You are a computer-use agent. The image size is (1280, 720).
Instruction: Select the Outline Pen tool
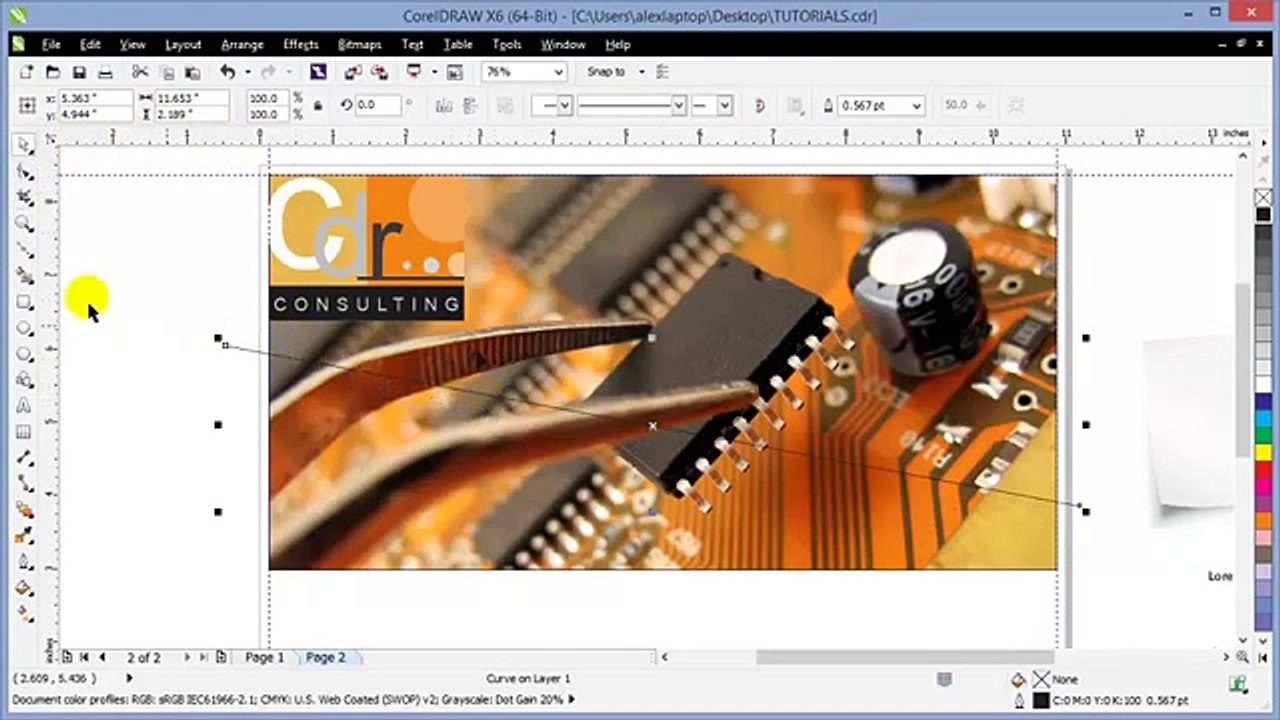pos(24,562)
